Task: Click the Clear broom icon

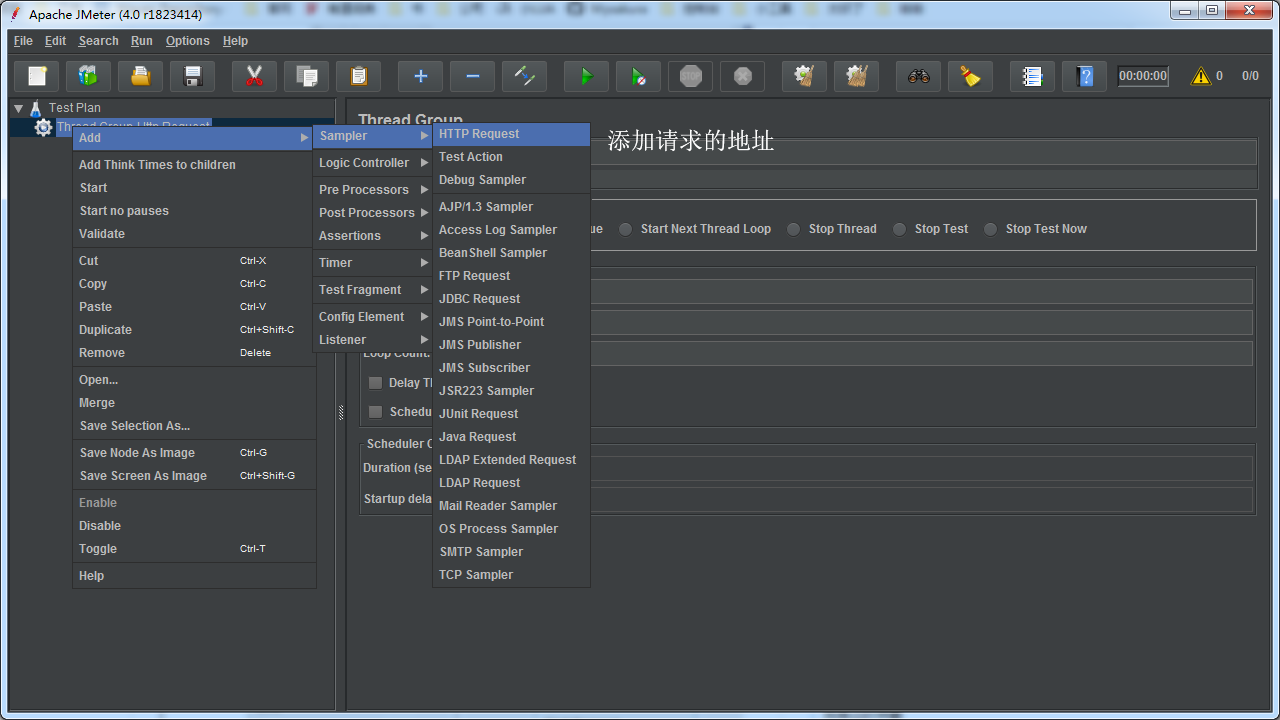Action: (805, 76)
